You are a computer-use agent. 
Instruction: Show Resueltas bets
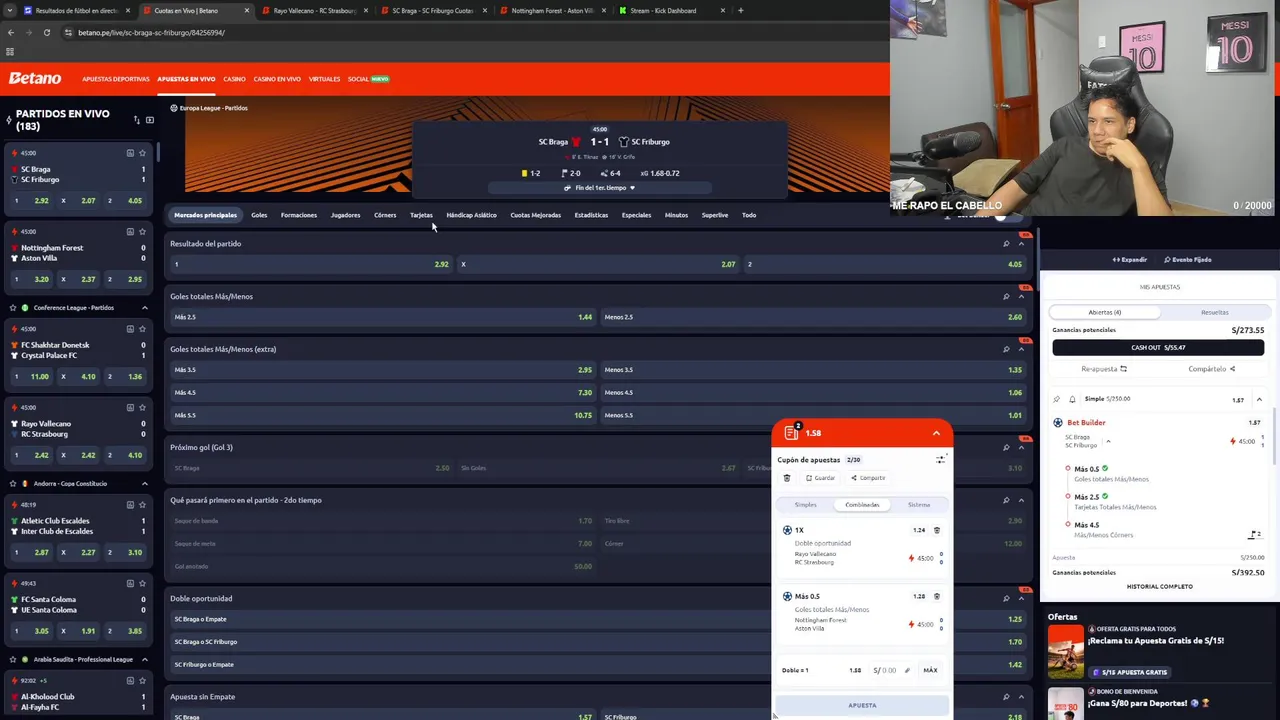pyautogui.click(x=1214, y=312)
